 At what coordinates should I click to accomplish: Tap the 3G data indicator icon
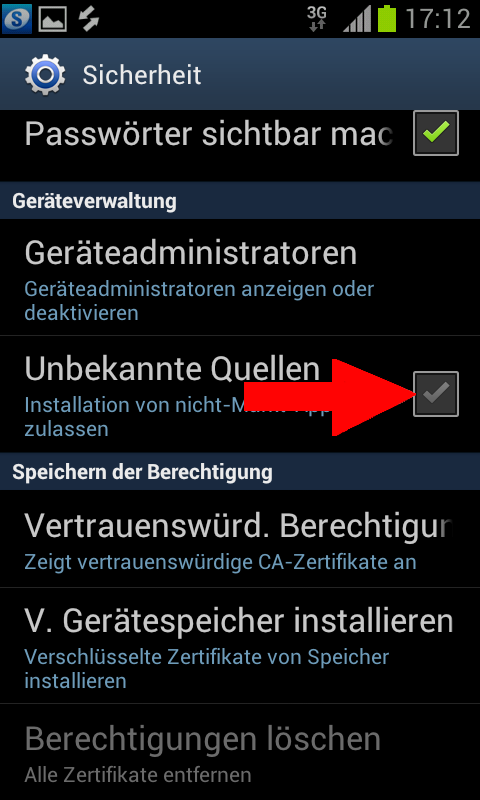coord(317,19)
